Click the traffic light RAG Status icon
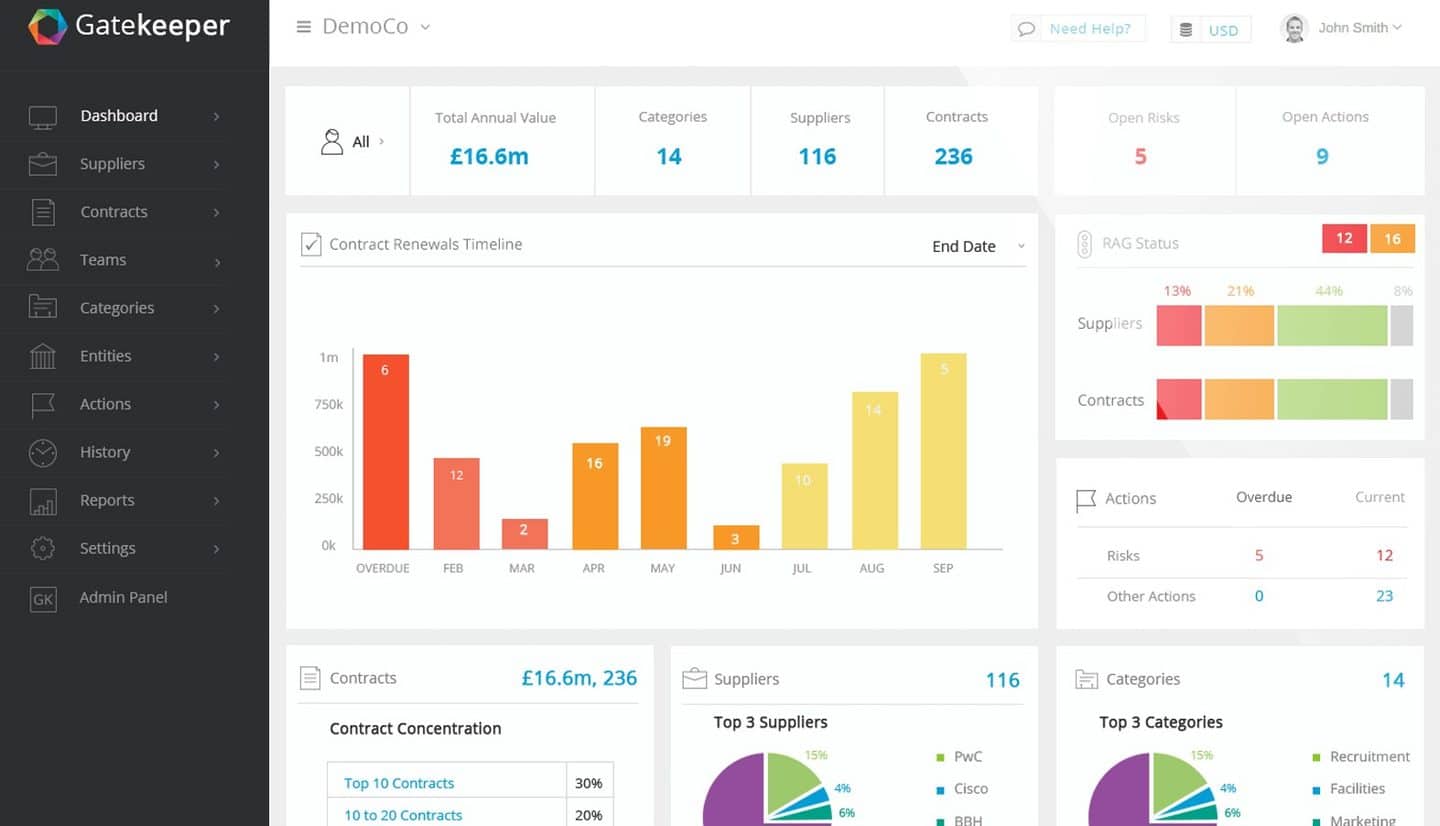Viewport: 1440px width, 826px height. click(x=1084, y=244)
